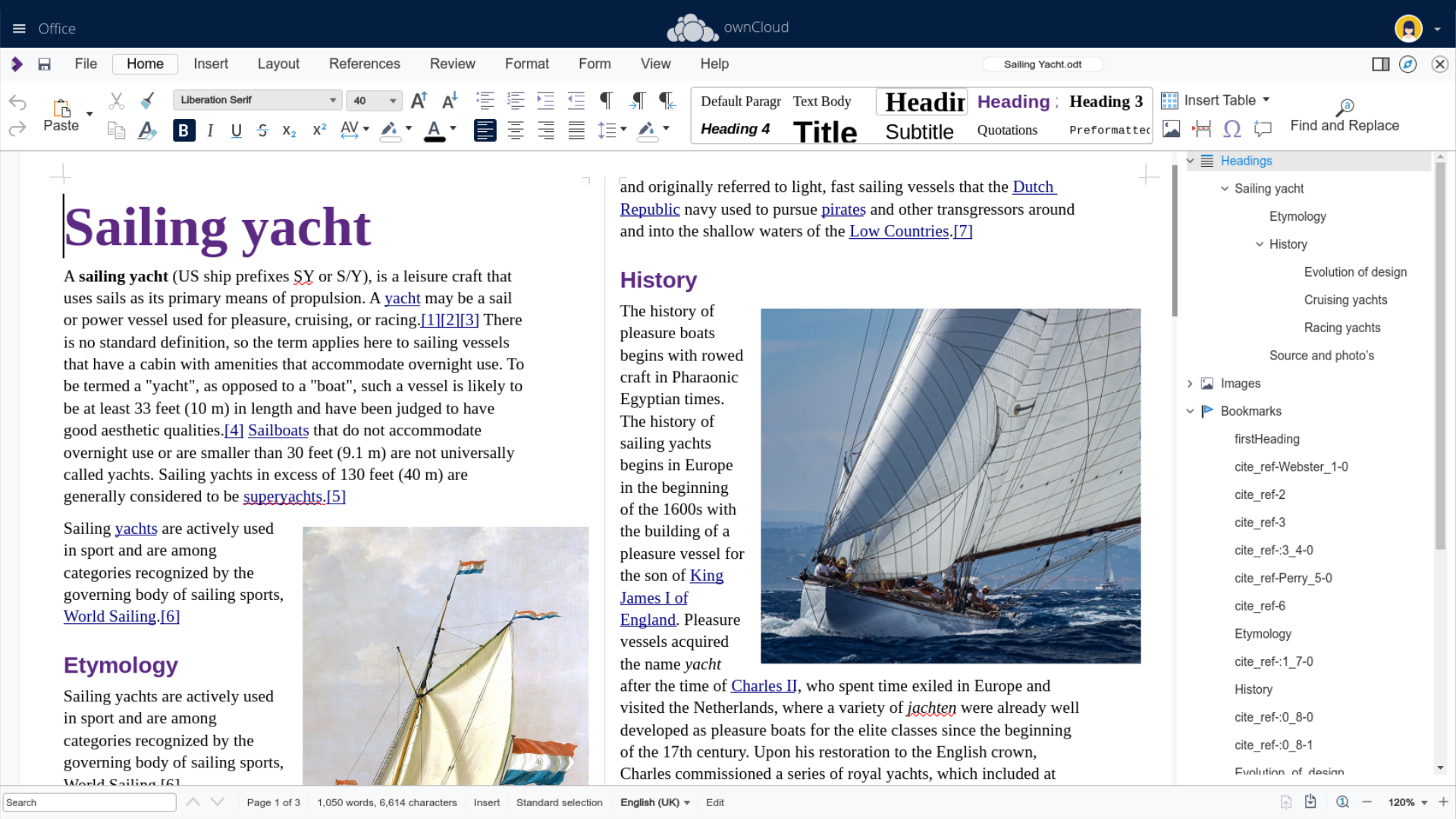
Task: Switch to the References tab
Action: point(365,64)
